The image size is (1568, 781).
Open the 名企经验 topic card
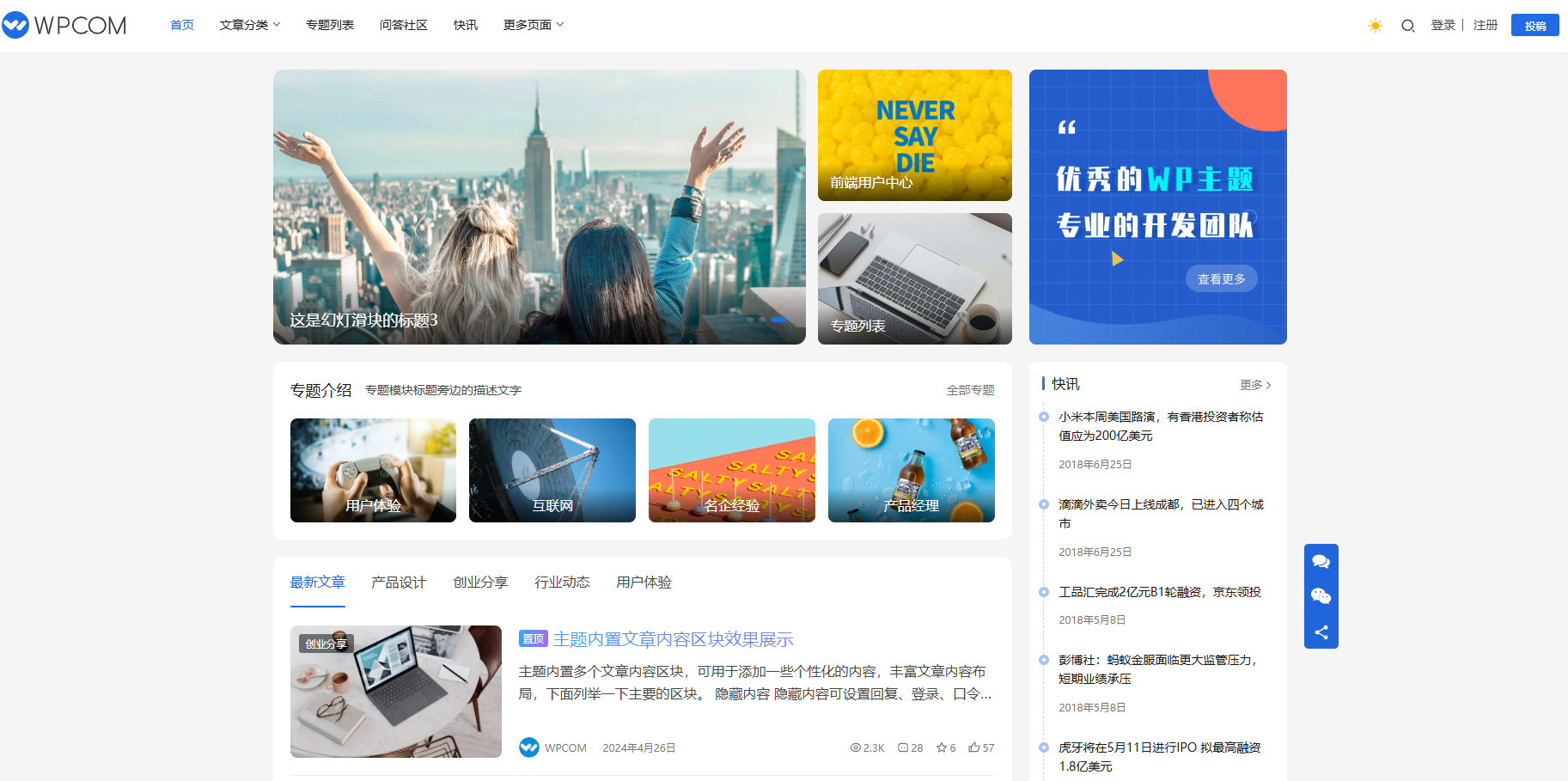pos(732,470)
